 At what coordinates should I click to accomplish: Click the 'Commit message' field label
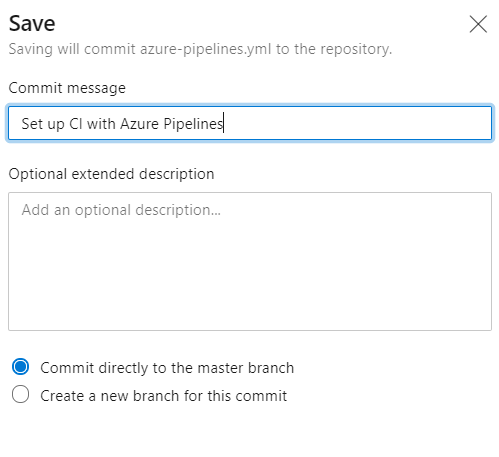67,88
